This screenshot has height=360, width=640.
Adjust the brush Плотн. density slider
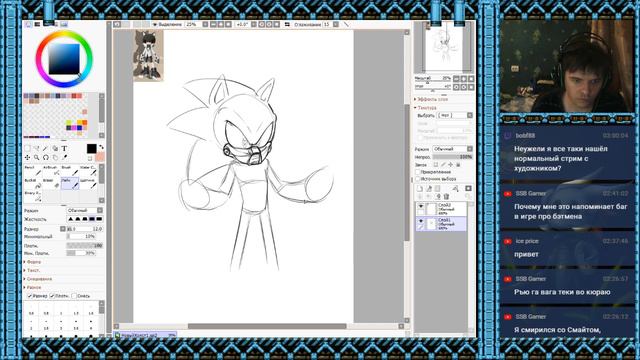click(84, 246)
